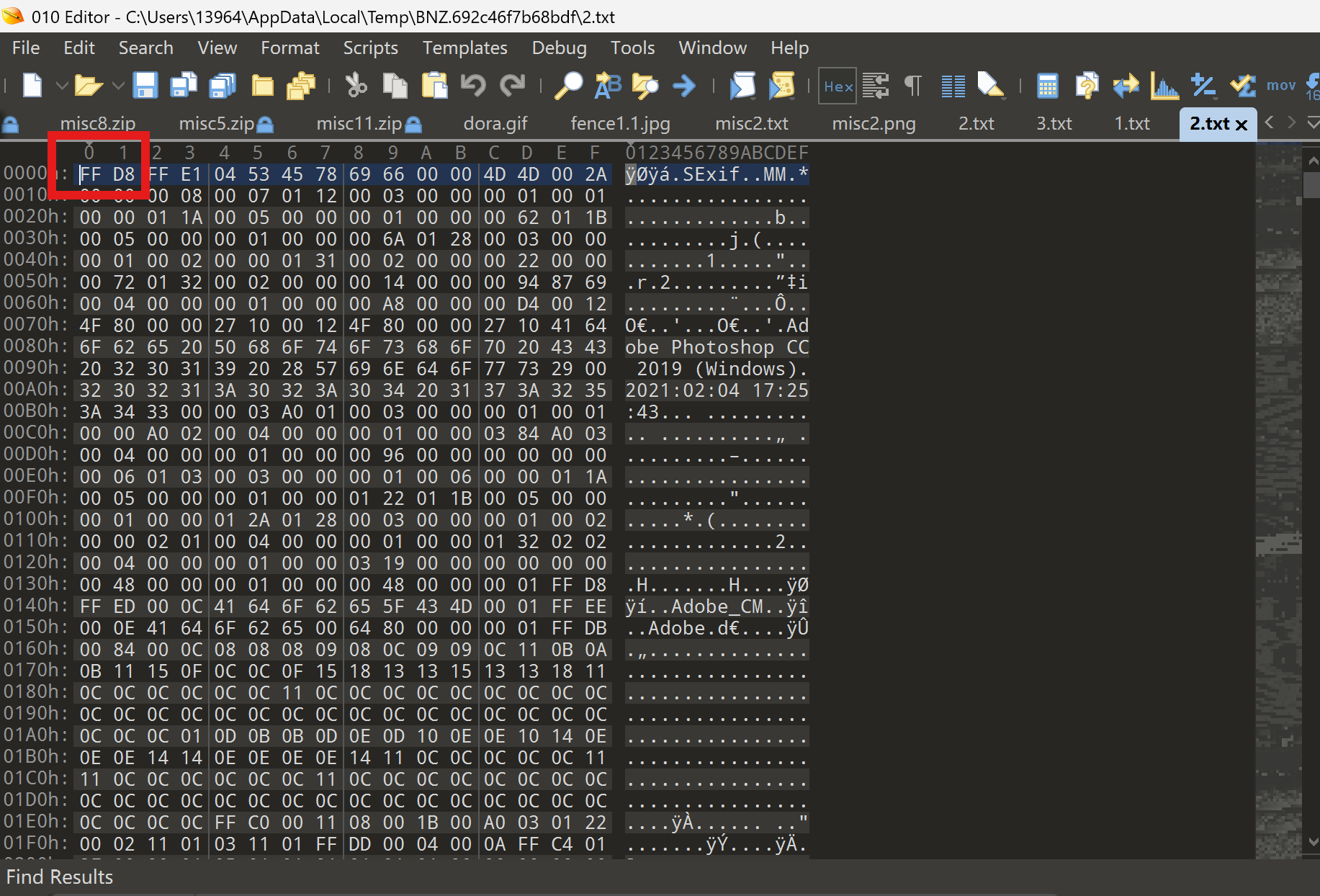Switch to the 3.txt tab
Screen dimensions: 1320x896
(1054, 124)
